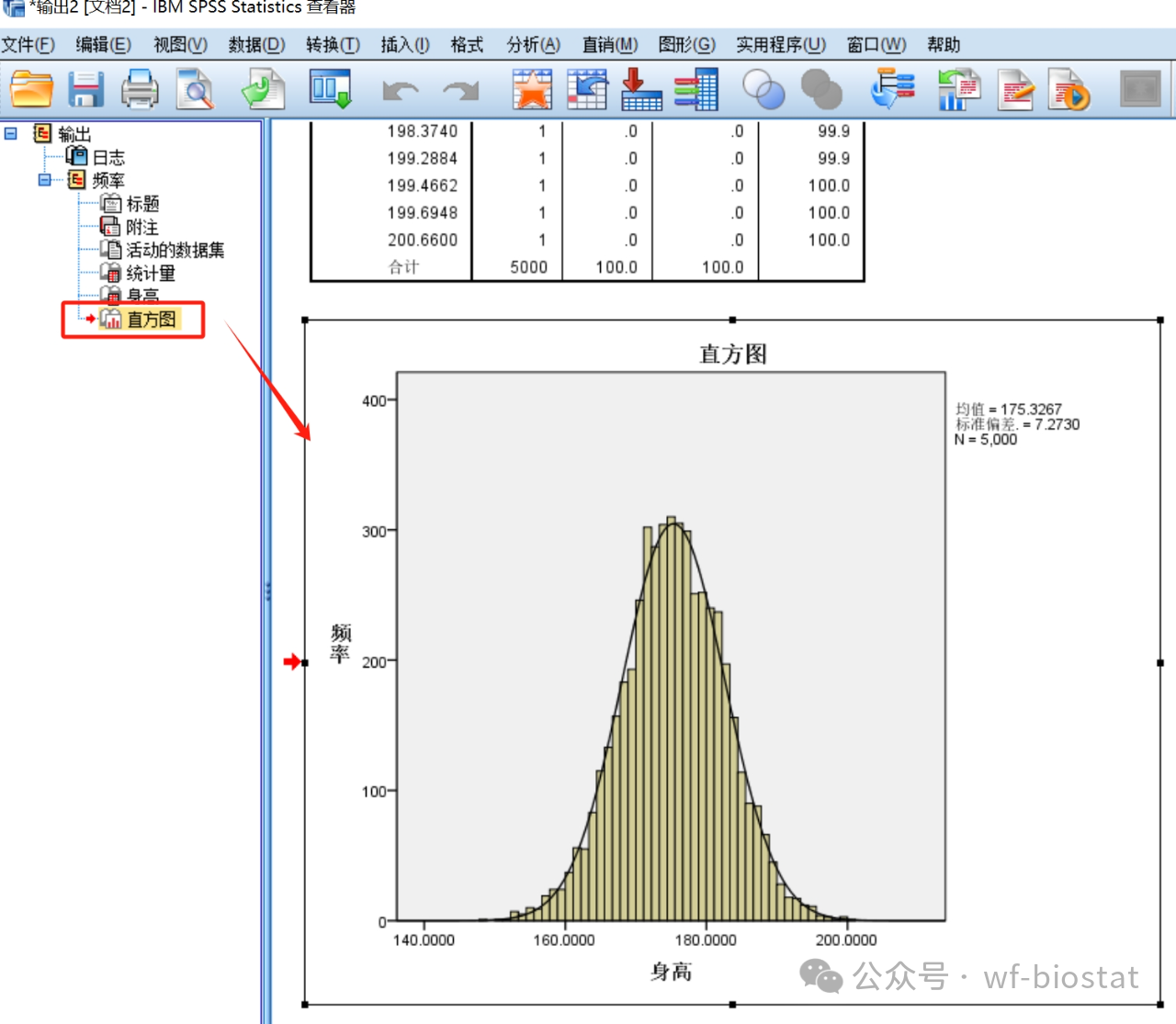Open the 图形(G) menu
This screenshot has height=1024, width=1176.
pos(686,45)
